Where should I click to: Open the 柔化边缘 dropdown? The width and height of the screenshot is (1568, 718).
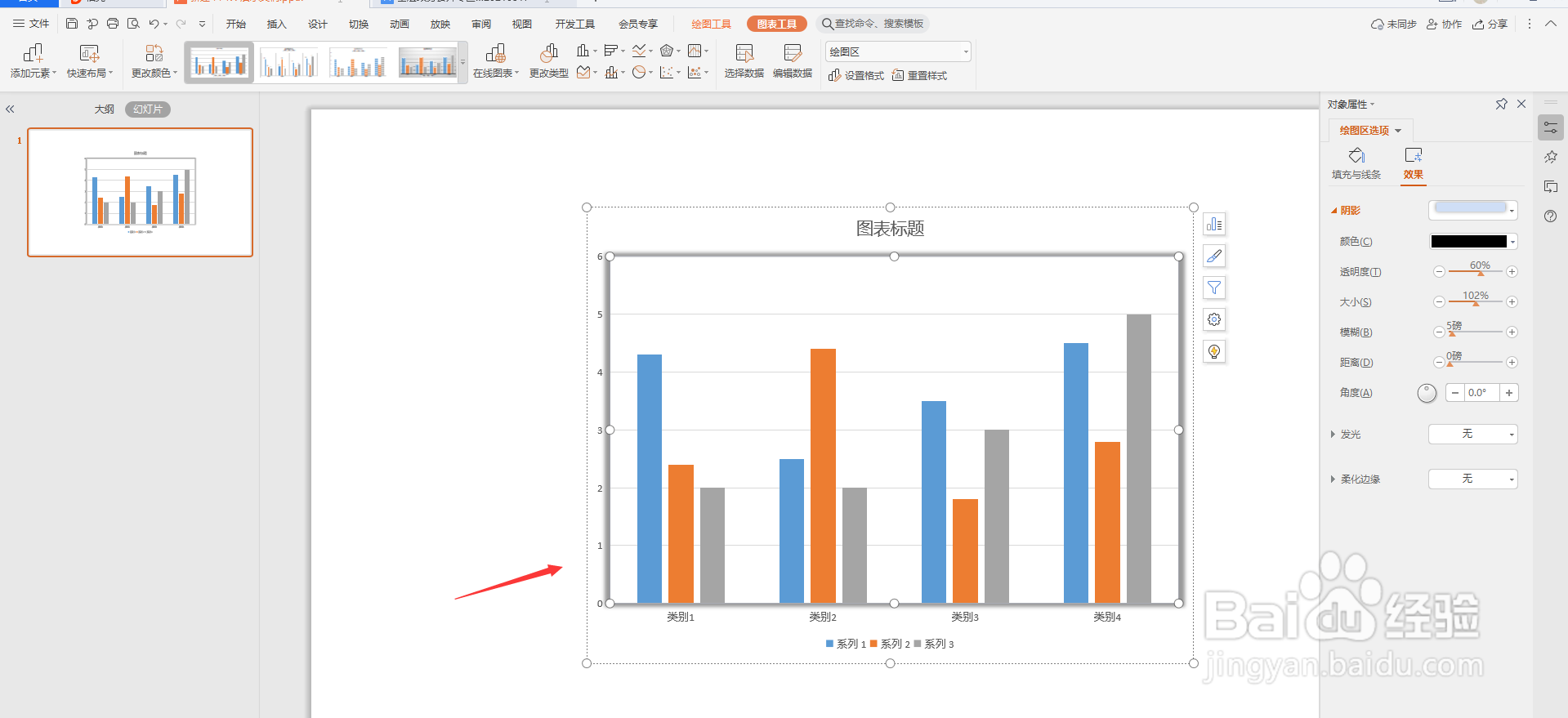1472,479
